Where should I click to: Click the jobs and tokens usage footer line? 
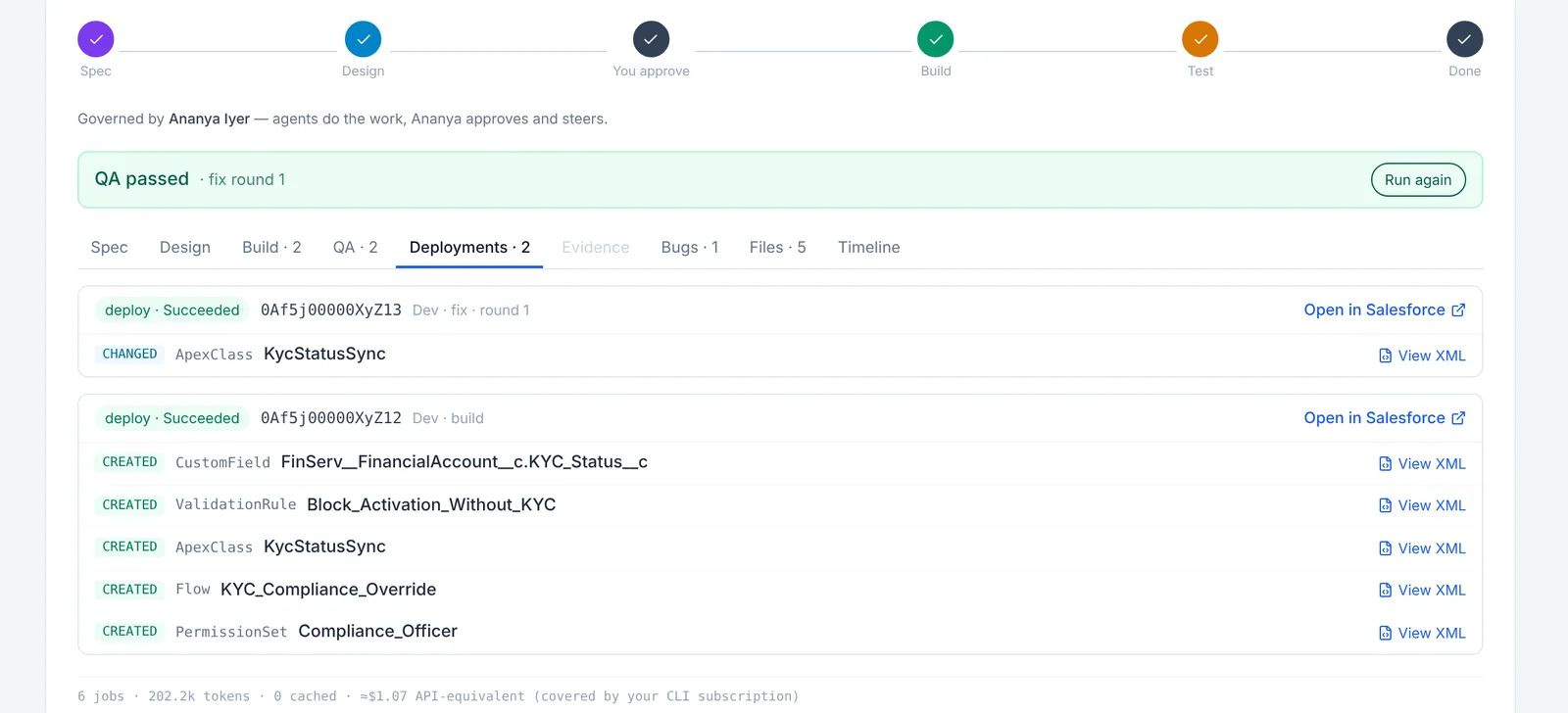(438, 696)
